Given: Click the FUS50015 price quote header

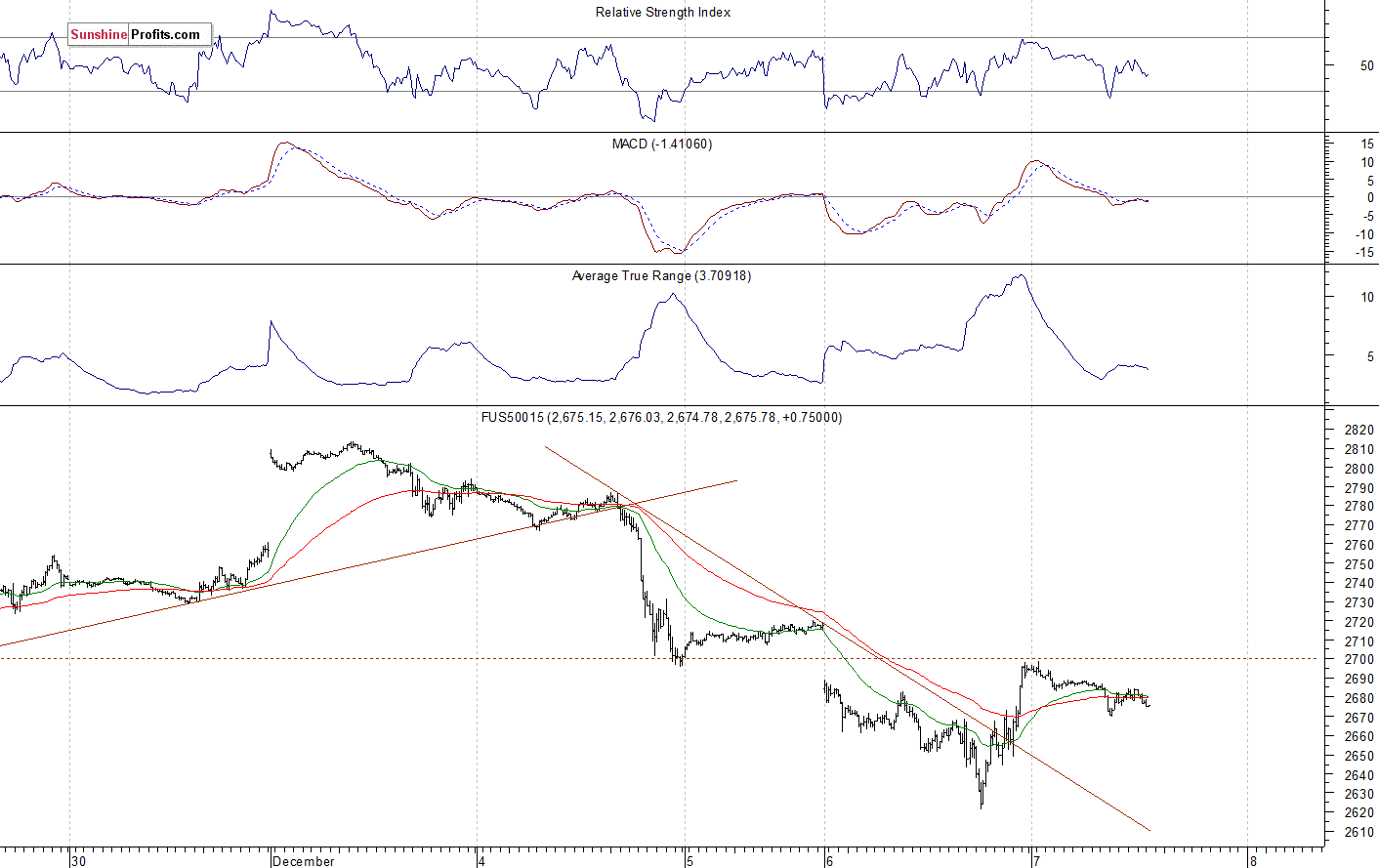Looking at the screenshot, I should (661, 418).
